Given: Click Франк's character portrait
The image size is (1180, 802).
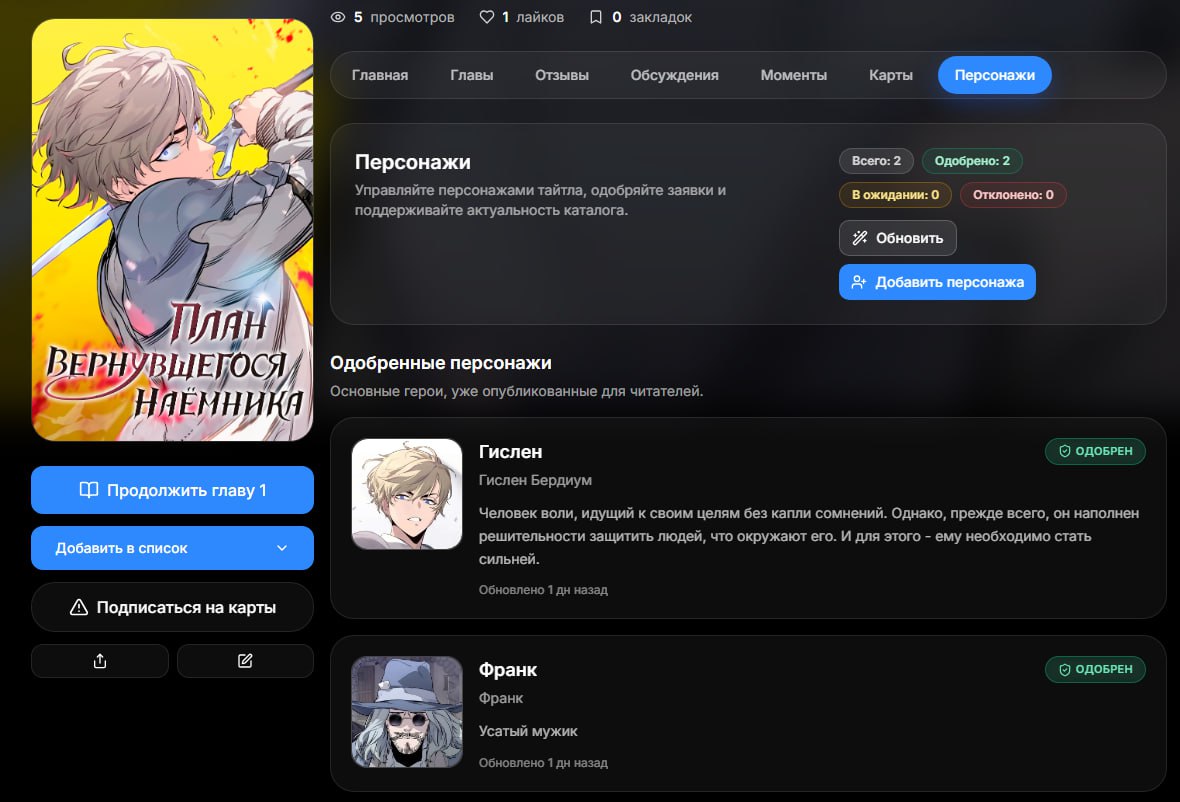Looking at the screenshot, I should tap(407, 712).
